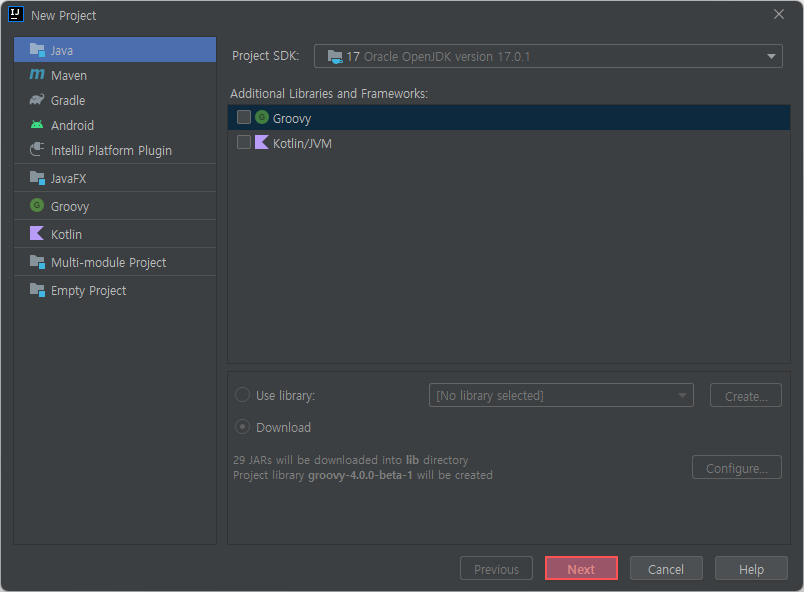The height and width of the screenshot is (592, 804).
Task: Click the JDK folder icon in SDK field
Action: 335,56
